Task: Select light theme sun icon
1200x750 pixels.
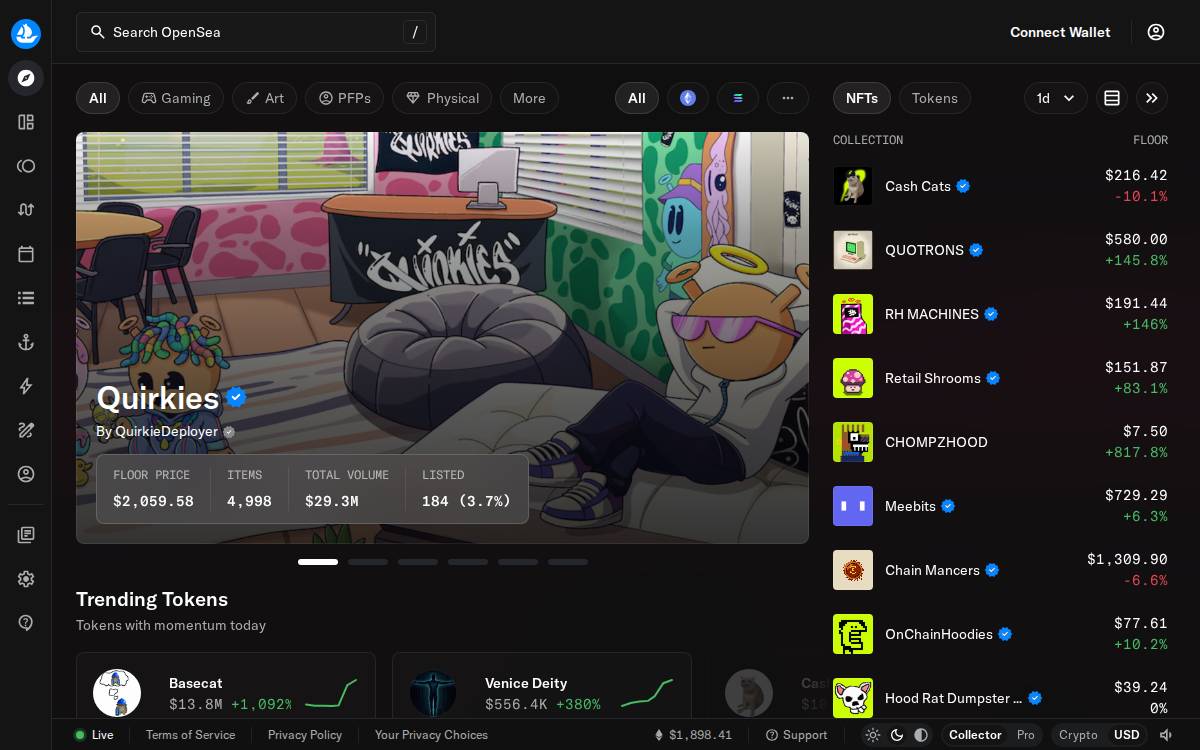Action: [873, 735]
